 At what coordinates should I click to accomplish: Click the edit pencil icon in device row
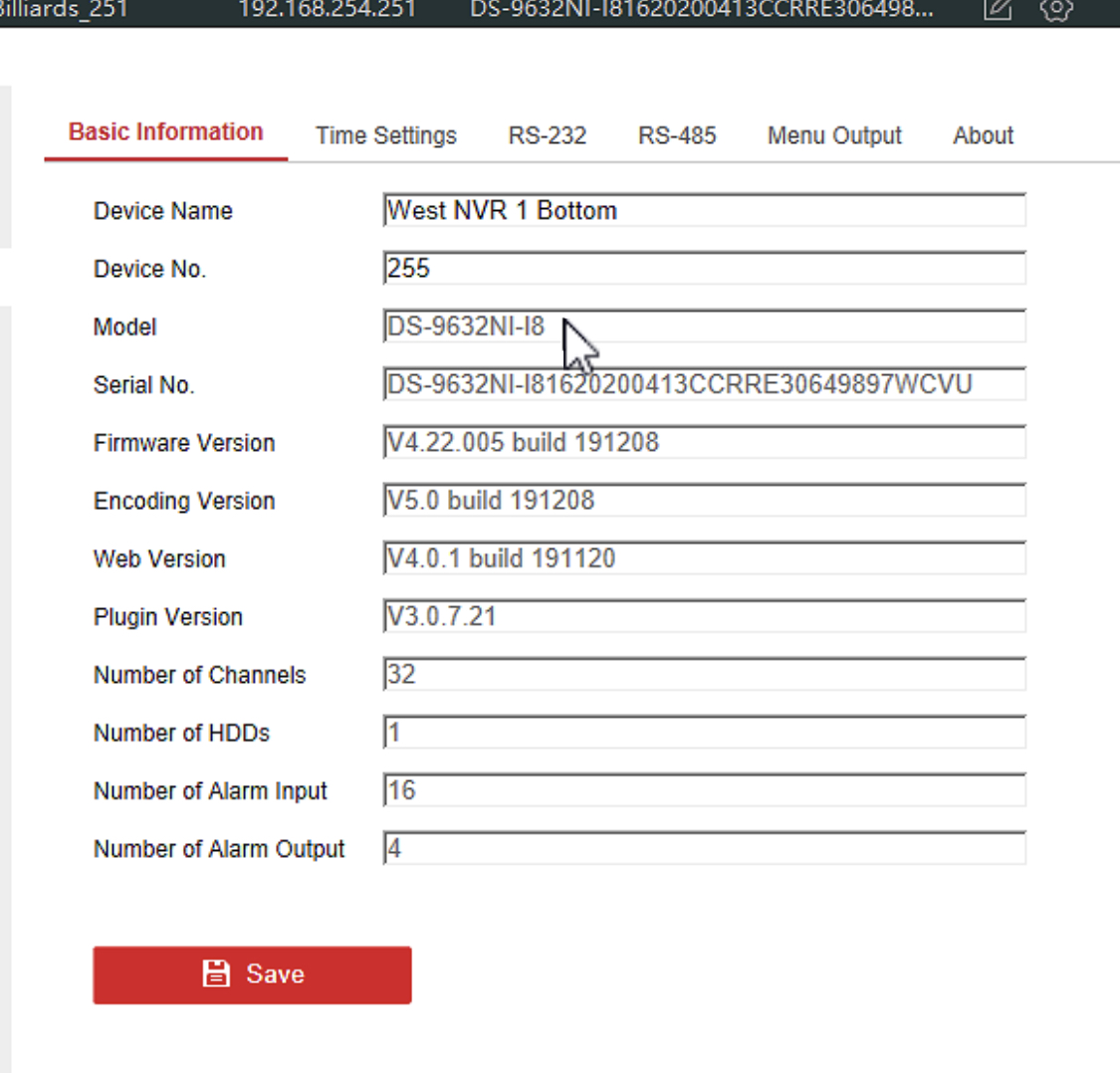[x=998, y=9]
